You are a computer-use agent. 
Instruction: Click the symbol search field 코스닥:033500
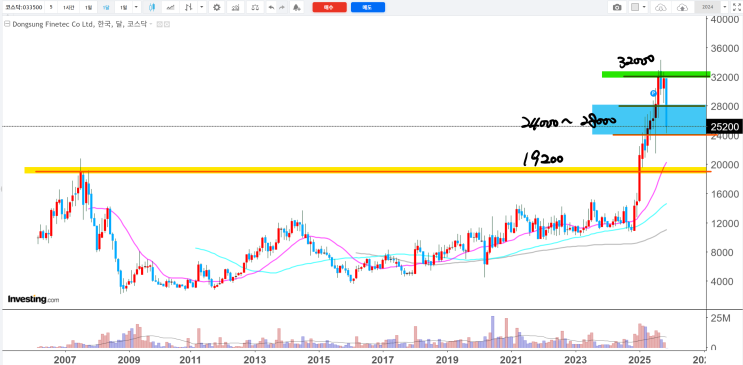point(23,8)
